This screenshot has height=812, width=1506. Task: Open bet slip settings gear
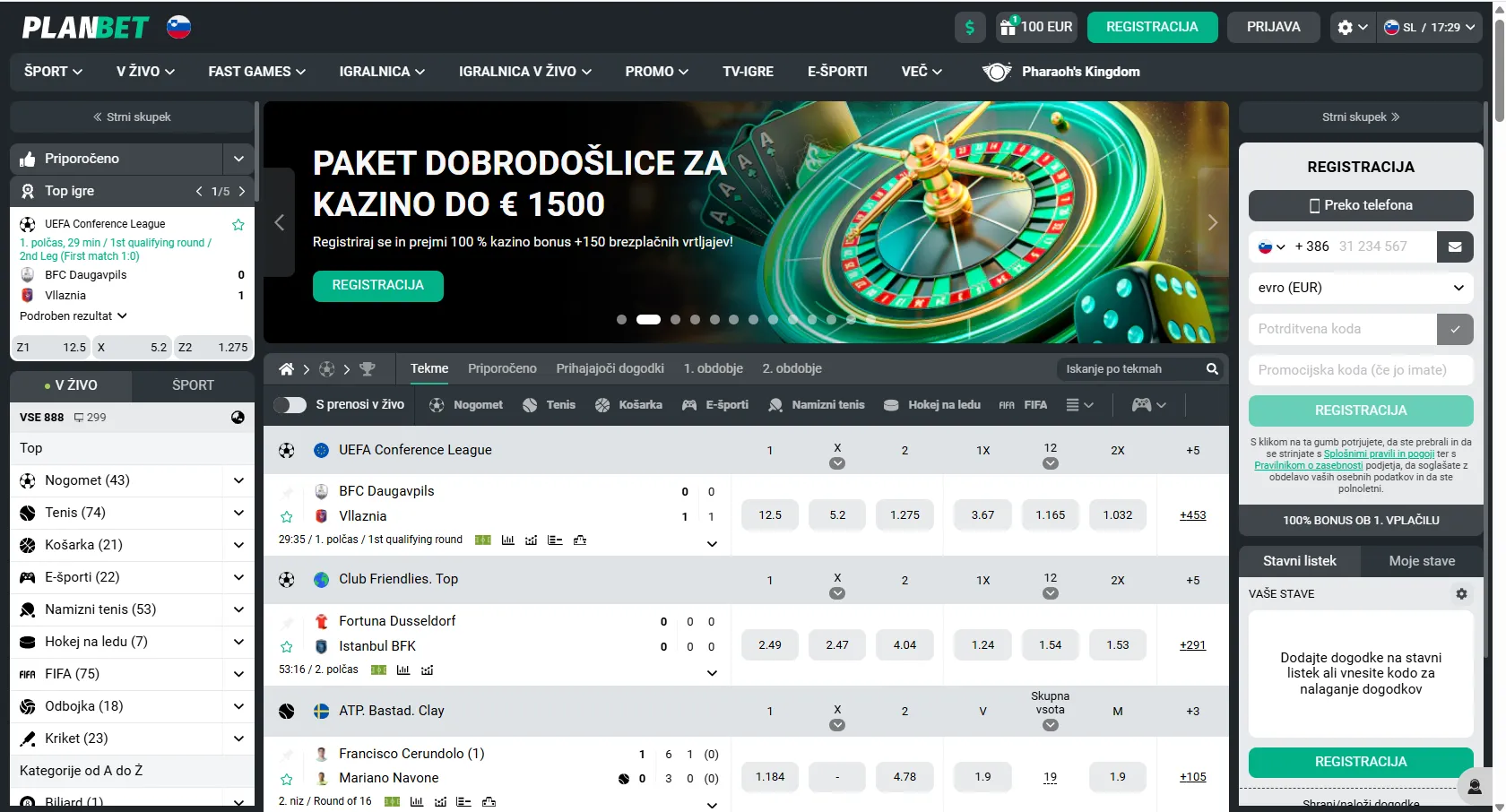(1461, 594)
